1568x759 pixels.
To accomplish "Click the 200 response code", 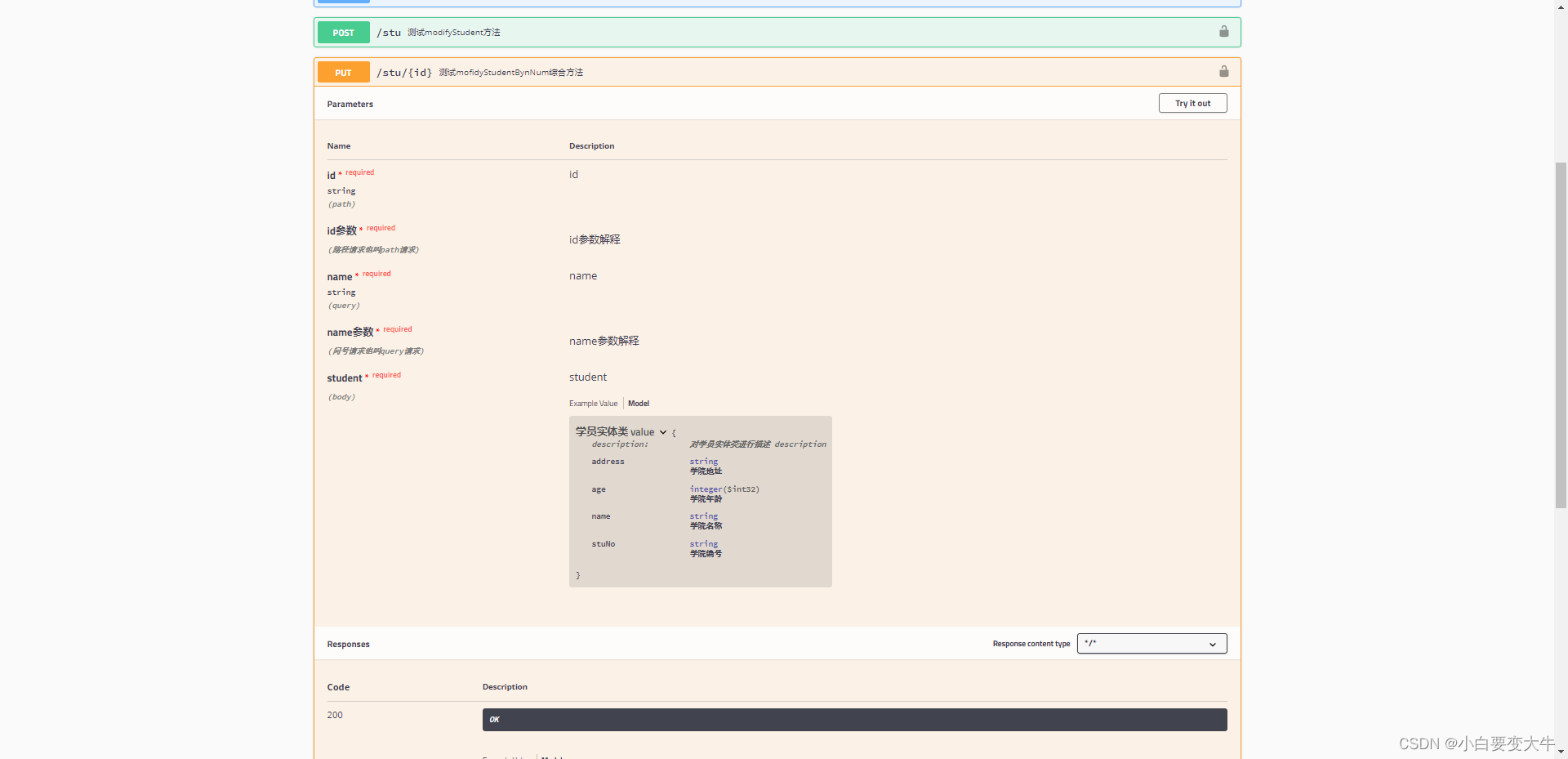I will tap(335, 715).
